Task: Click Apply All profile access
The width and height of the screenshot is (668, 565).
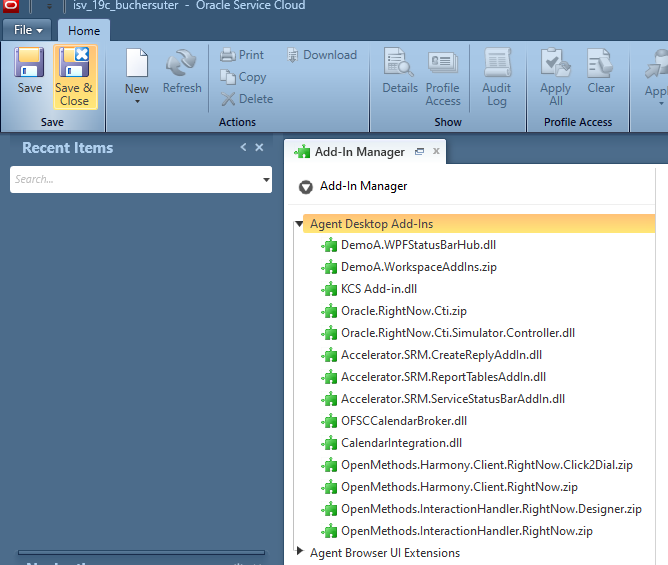Action: [x=556, y=77]
